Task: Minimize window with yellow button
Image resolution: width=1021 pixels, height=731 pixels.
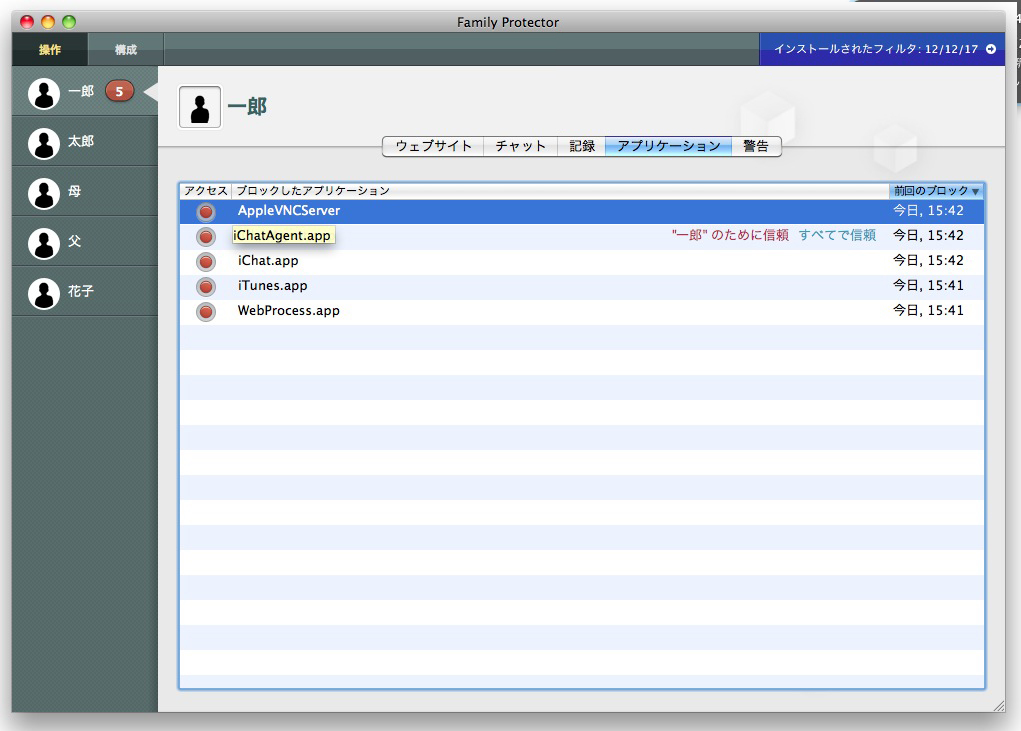Action: click(48, 22)
